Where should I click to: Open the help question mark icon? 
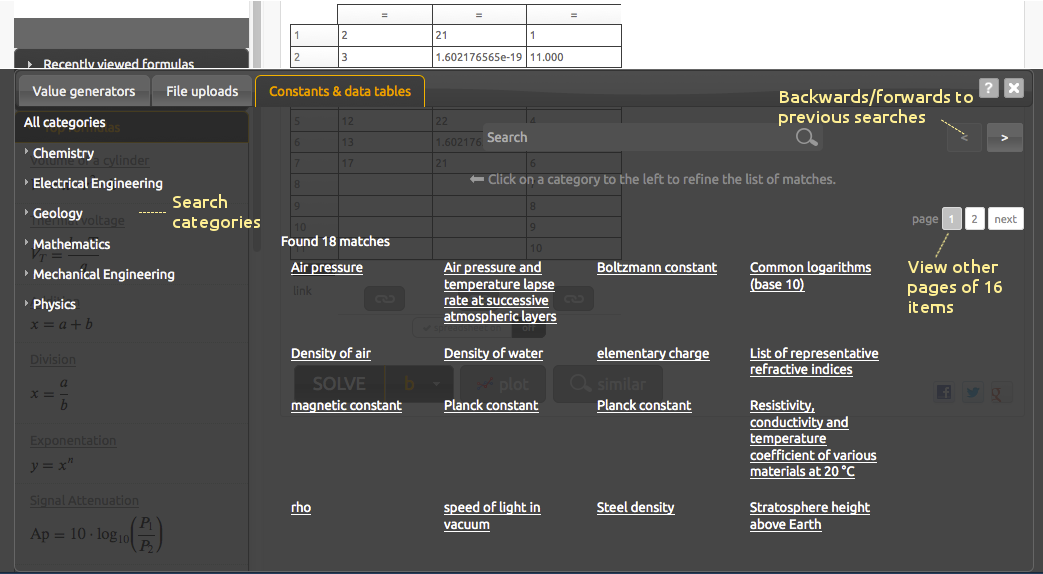[x=988, y=88]
